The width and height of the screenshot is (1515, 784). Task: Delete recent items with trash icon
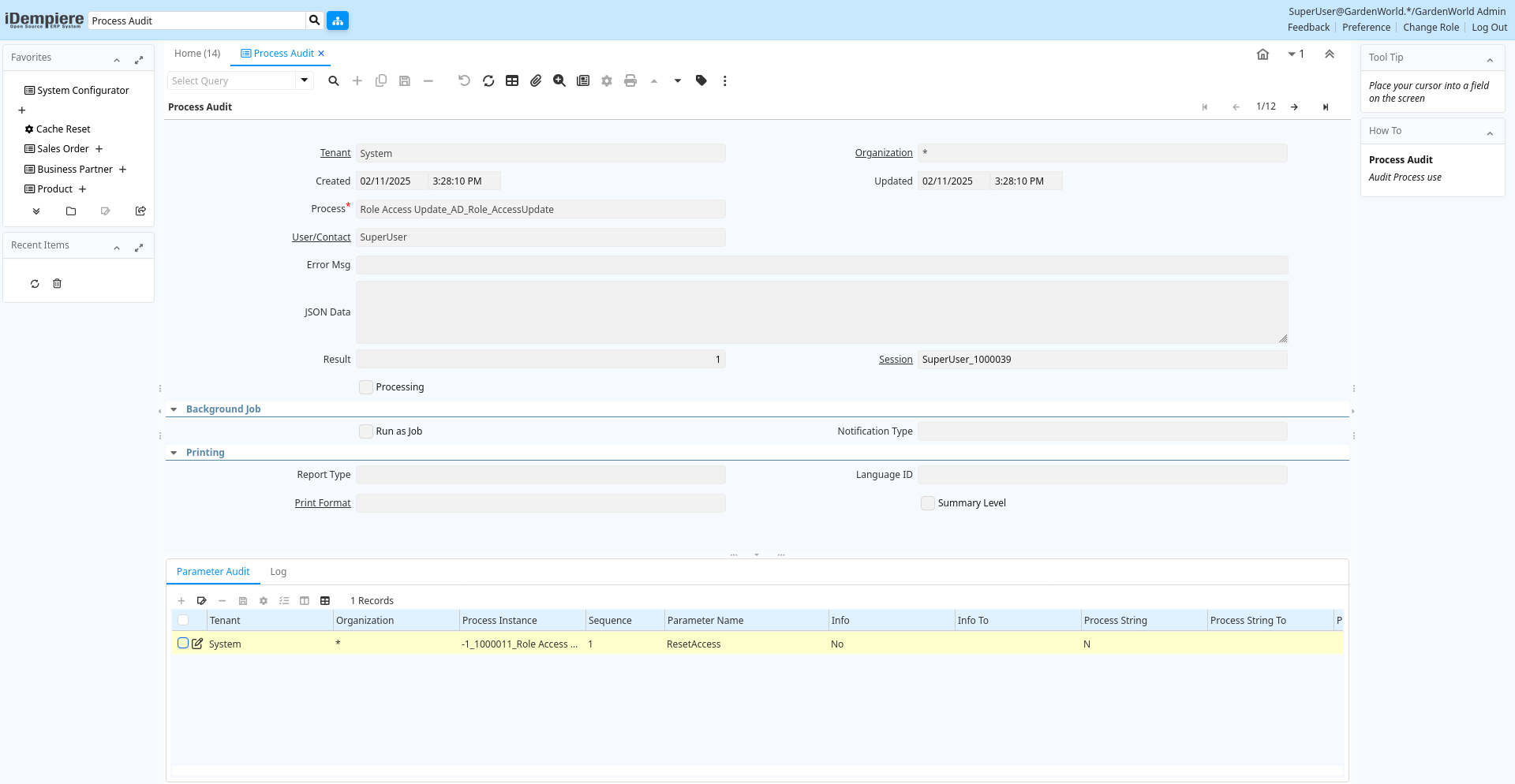57,284
